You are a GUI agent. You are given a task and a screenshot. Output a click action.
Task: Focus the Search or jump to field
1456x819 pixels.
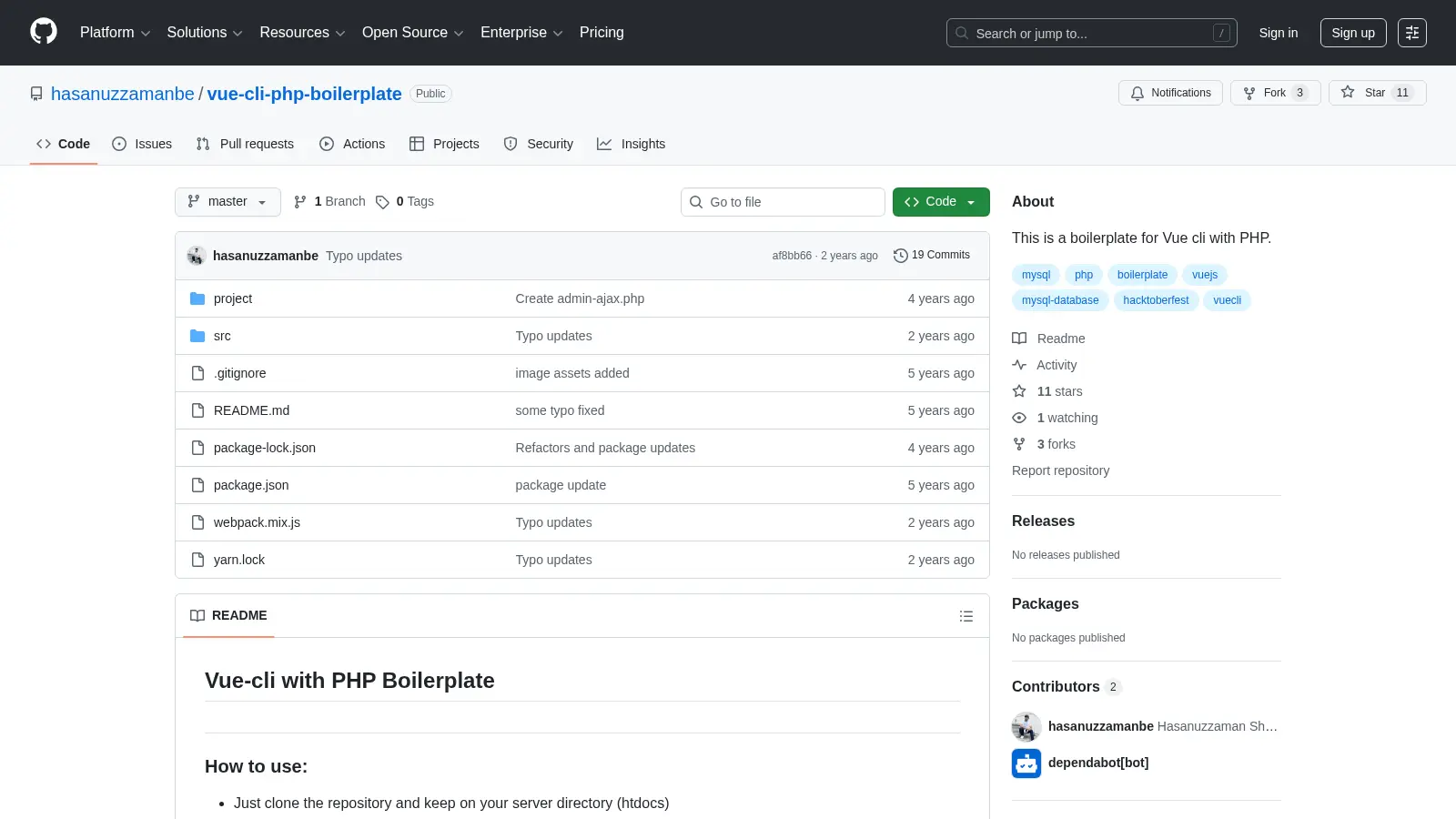[x=1092, y=33]
